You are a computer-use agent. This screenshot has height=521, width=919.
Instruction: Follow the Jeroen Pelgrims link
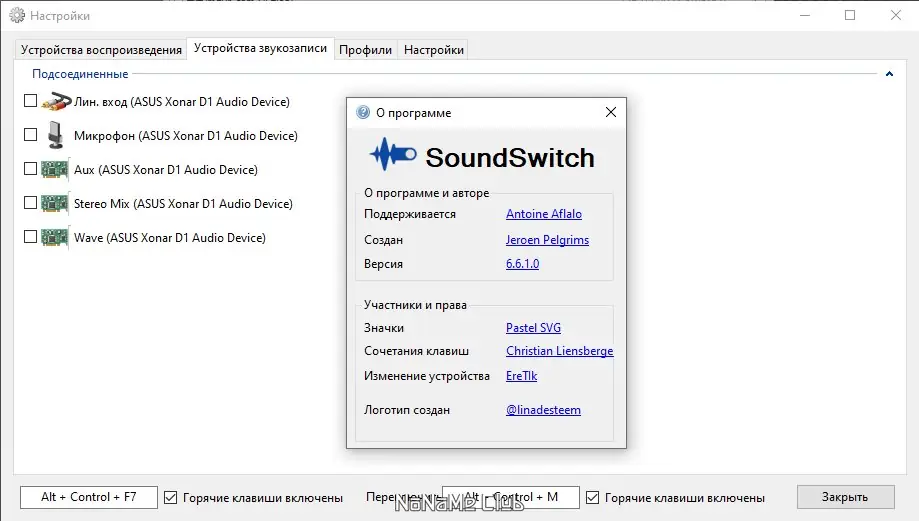(547, 240)
